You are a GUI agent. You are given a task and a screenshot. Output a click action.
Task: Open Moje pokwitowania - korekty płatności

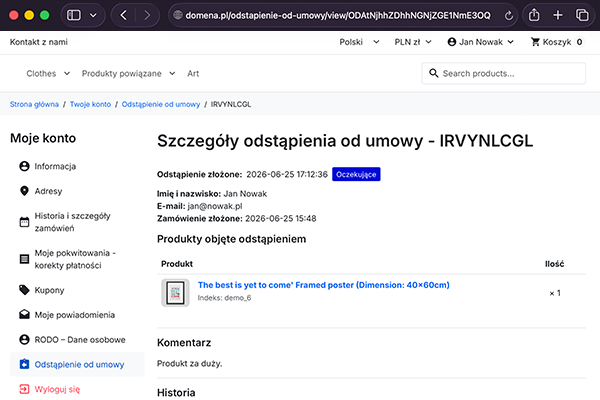(x=75, y=259)
